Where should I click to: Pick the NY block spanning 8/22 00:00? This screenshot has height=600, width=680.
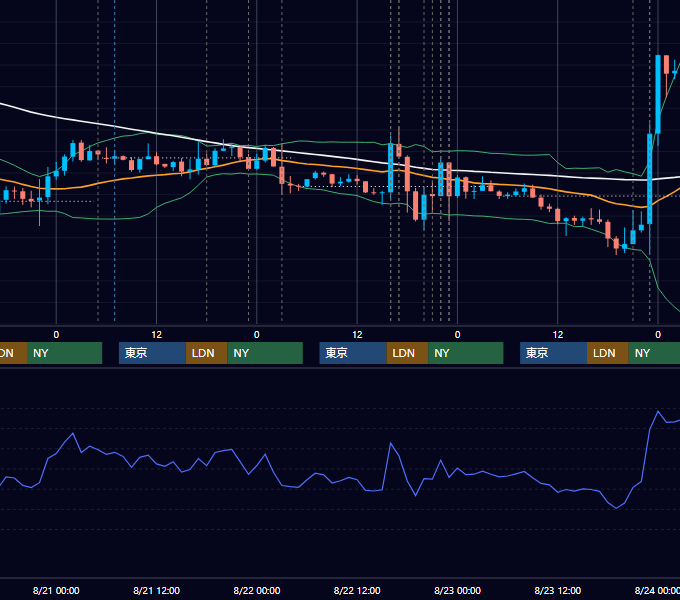pos(265,353)
